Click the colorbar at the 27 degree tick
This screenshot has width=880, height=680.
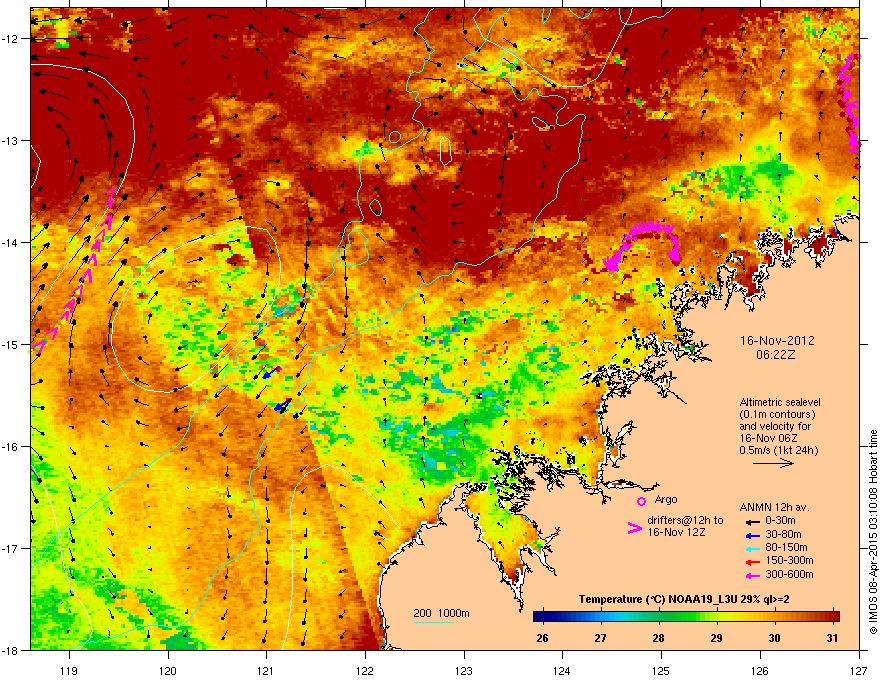click(x=601, y=616)
